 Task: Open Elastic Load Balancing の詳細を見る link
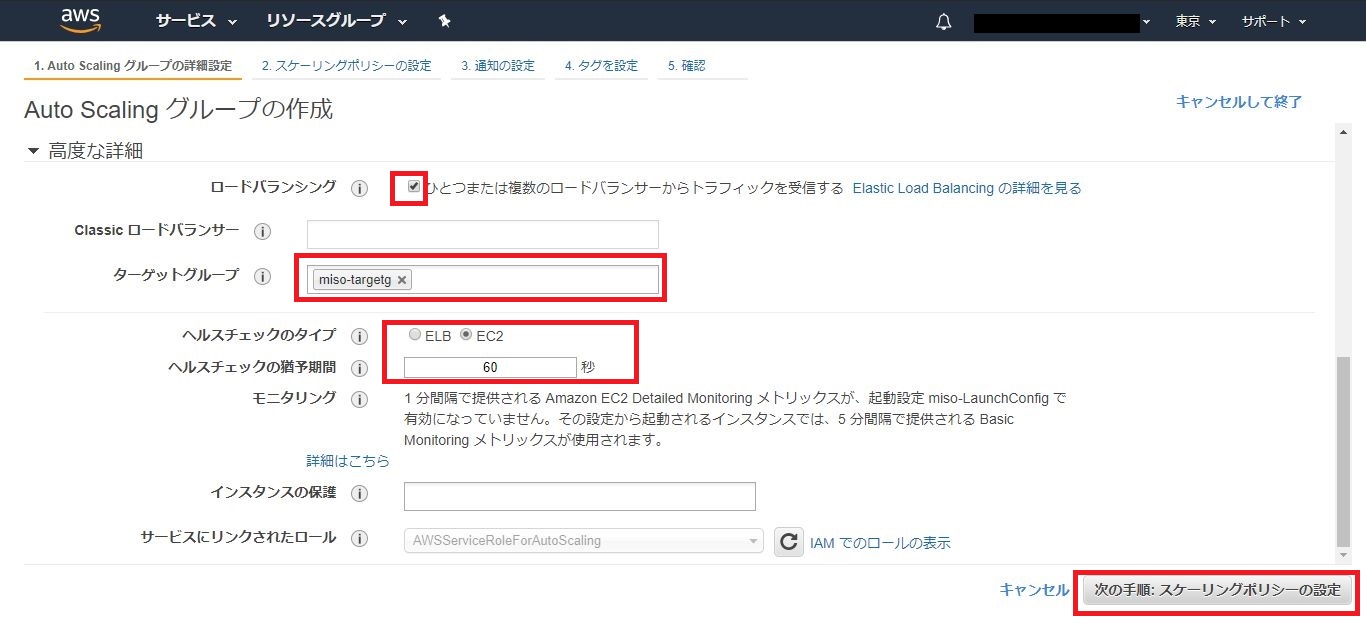[x=966, y=188]
